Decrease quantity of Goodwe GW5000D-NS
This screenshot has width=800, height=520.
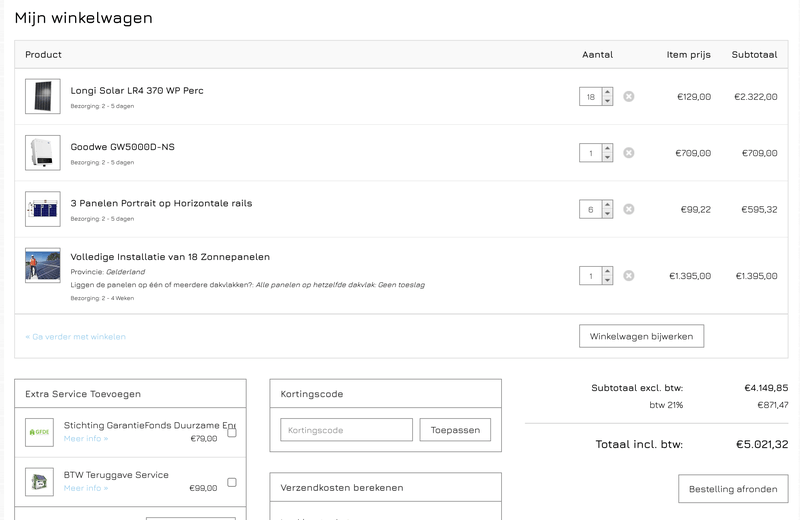tap(607, 157)
